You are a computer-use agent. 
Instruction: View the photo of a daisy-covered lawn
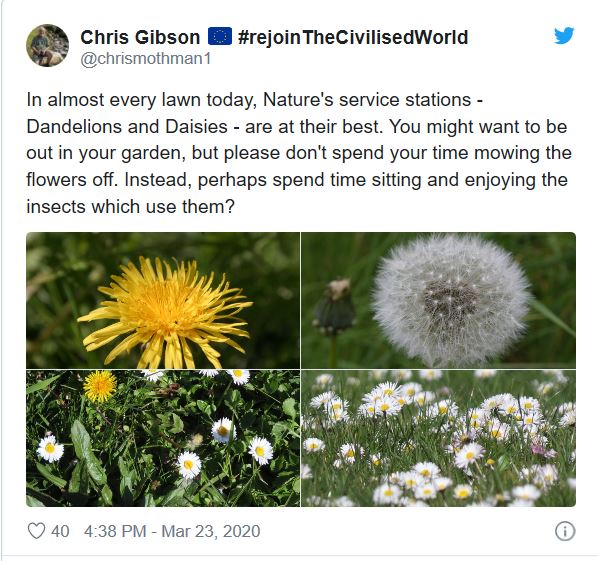(x=439, y=438)
